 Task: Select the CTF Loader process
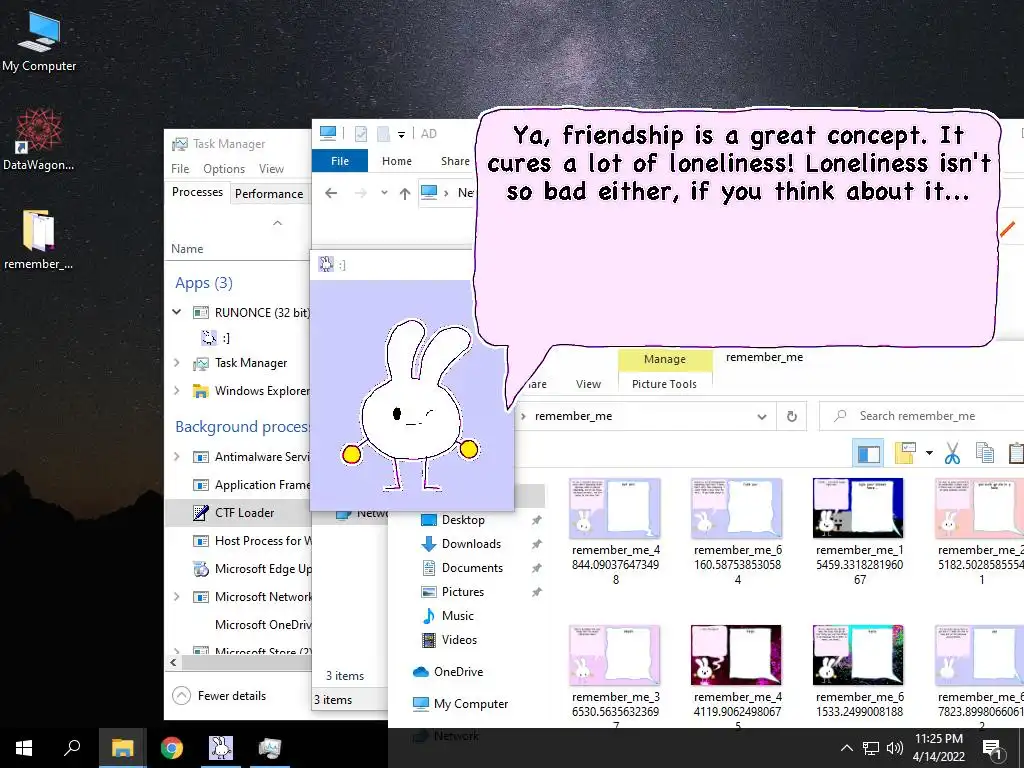point(238,513)
